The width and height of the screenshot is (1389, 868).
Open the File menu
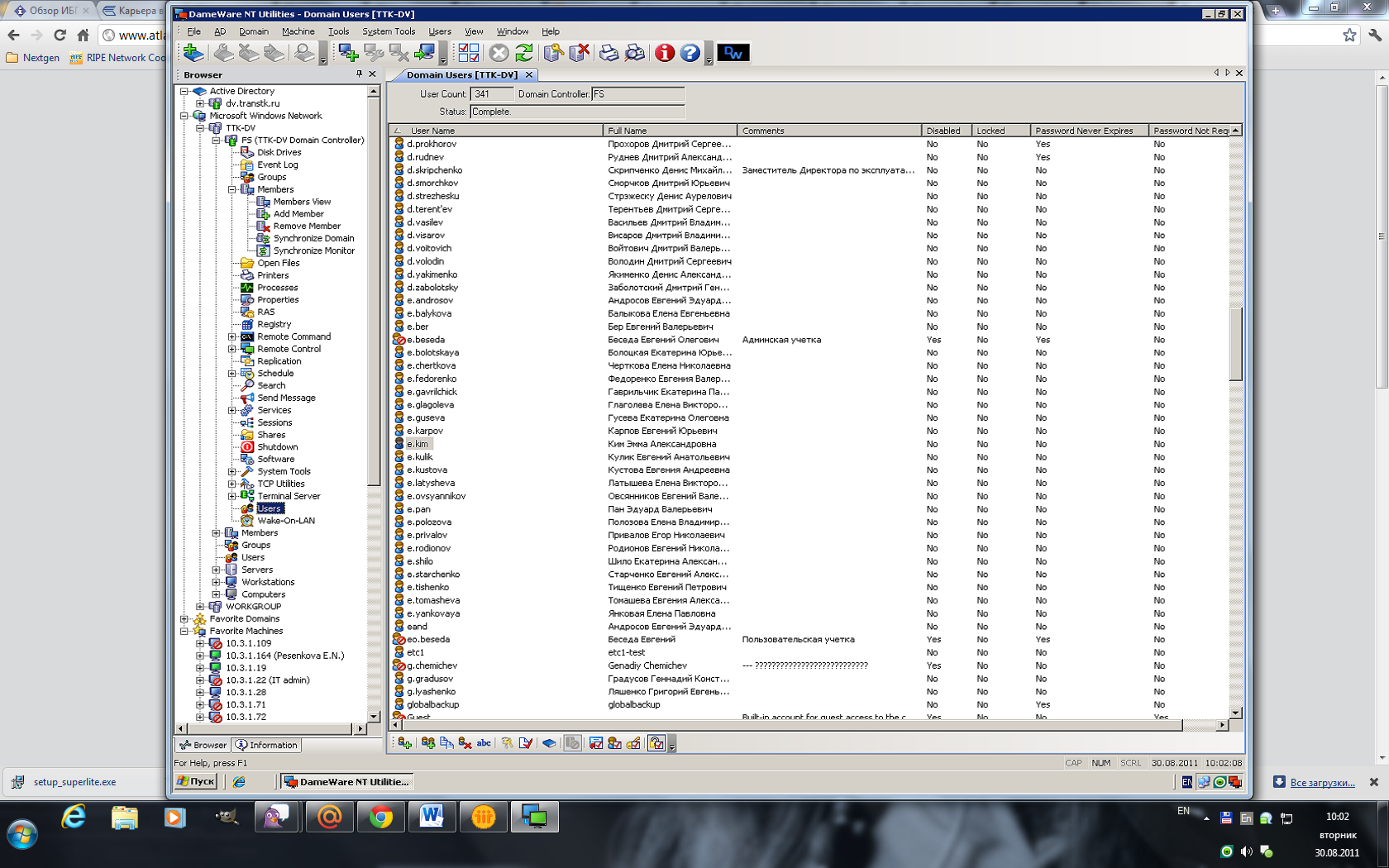(x=193, y=31)
